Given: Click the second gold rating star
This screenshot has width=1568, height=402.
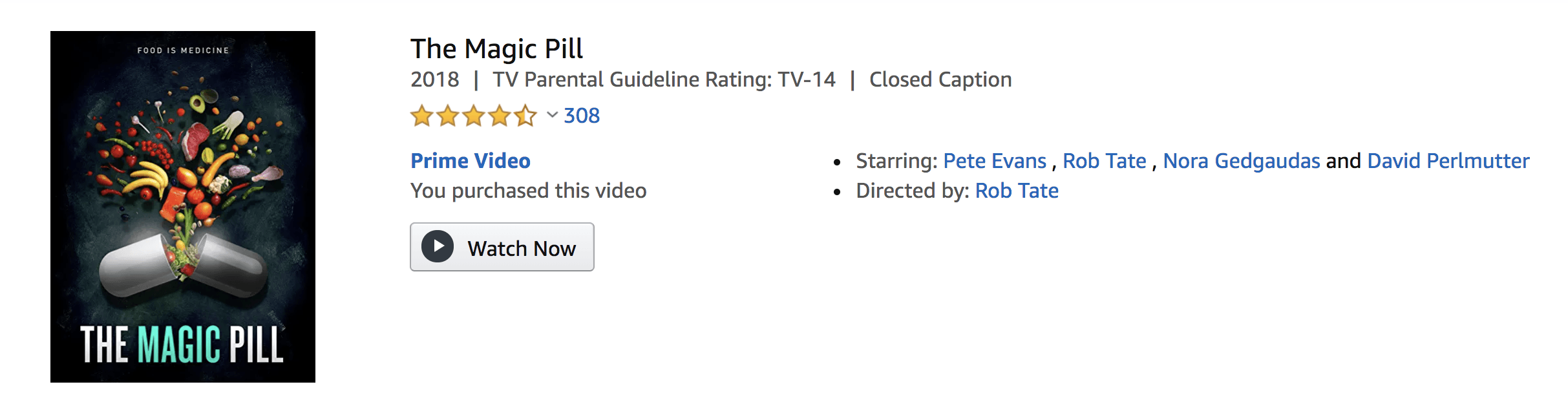Looking at the screenshot, I should (x=448, y=116).
